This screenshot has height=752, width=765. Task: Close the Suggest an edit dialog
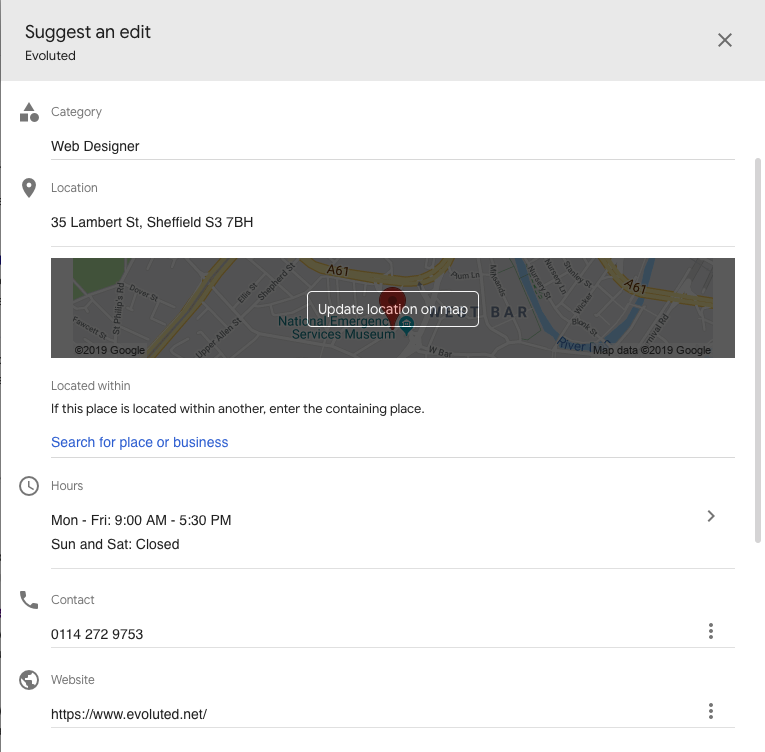coord(725,40)
